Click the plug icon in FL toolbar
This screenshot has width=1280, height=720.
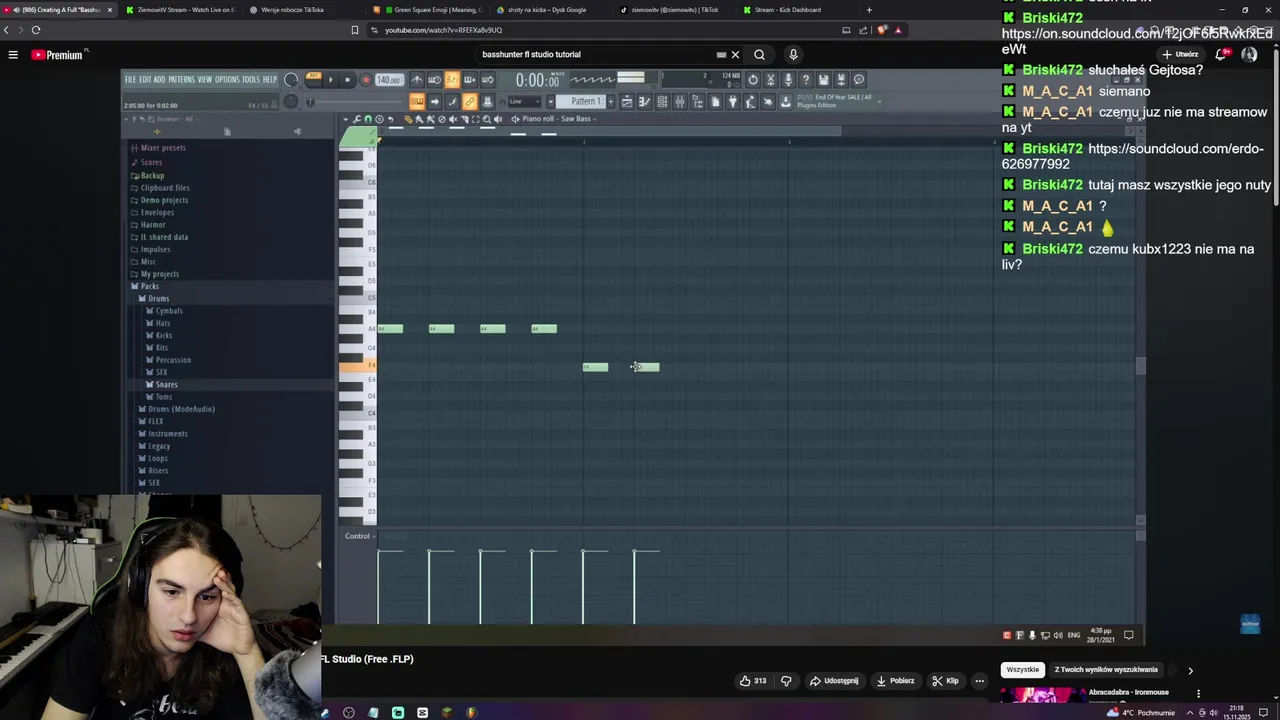tap(733, 101)
